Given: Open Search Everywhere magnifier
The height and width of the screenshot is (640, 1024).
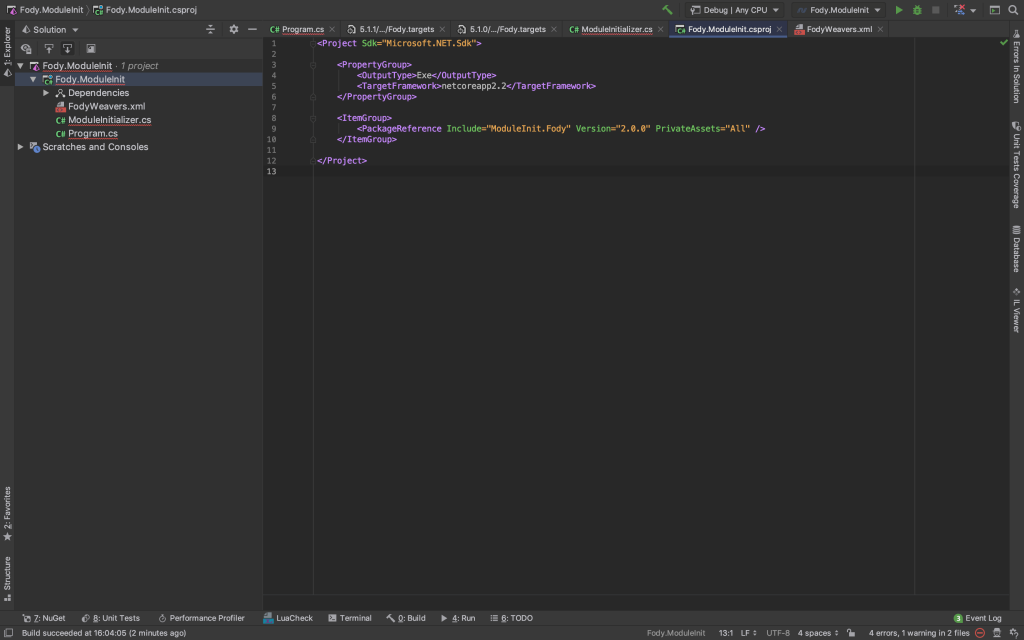Looking at the screenshot, I should pos(1013,10).
